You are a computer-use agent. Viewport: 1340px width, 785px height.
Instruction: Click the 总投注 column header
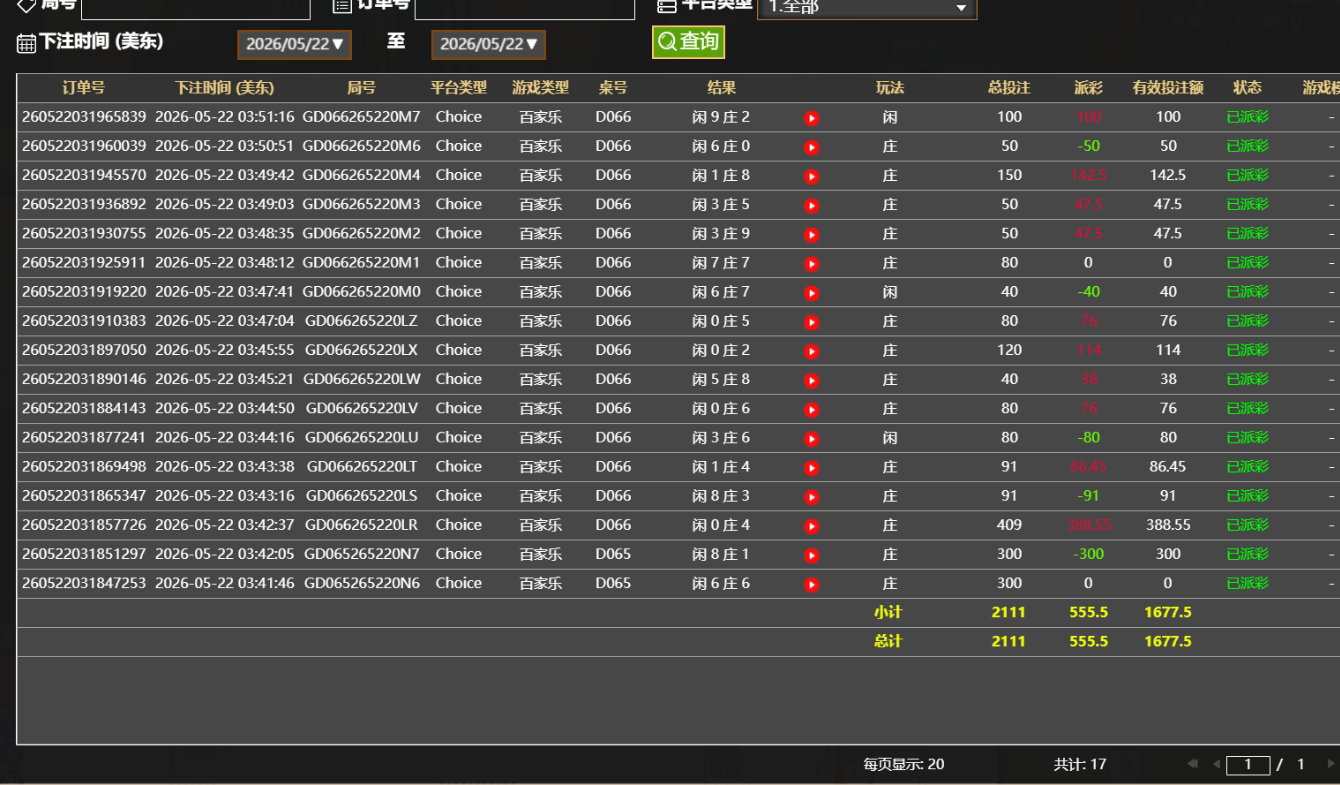pos(1009,88)
